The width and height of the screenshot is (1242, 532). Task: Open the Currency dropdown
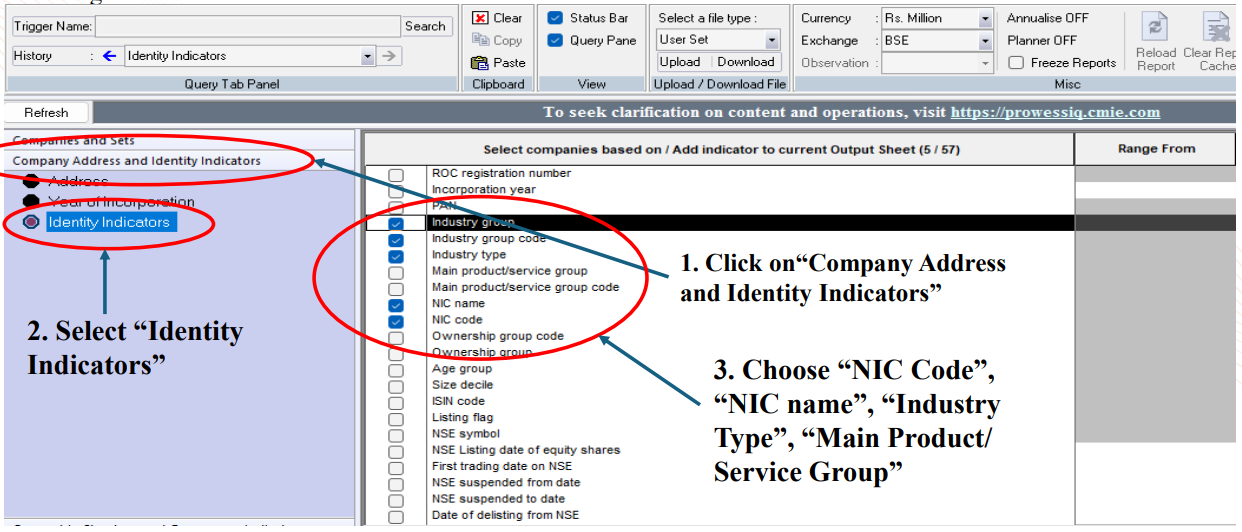click(985, 19)
